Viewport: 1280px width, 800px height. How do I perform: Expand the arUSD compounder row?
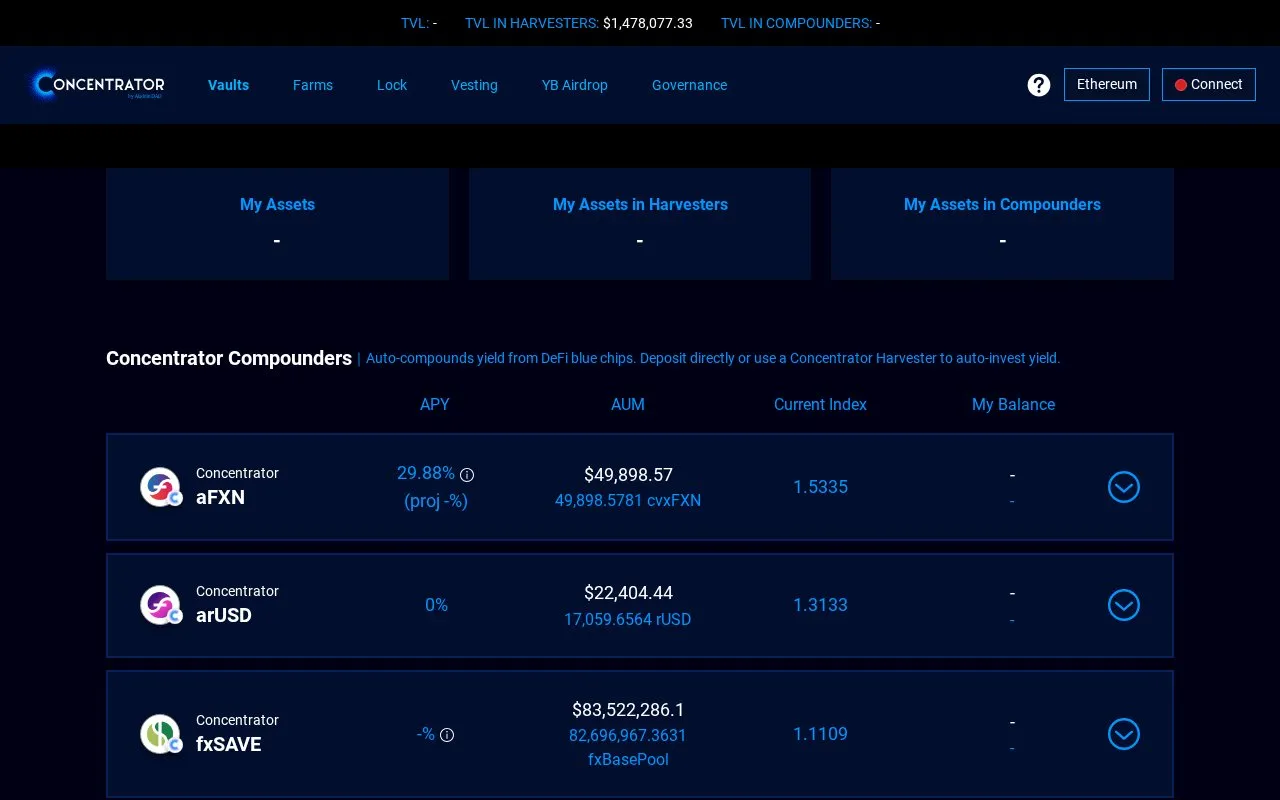(1124, 605)
